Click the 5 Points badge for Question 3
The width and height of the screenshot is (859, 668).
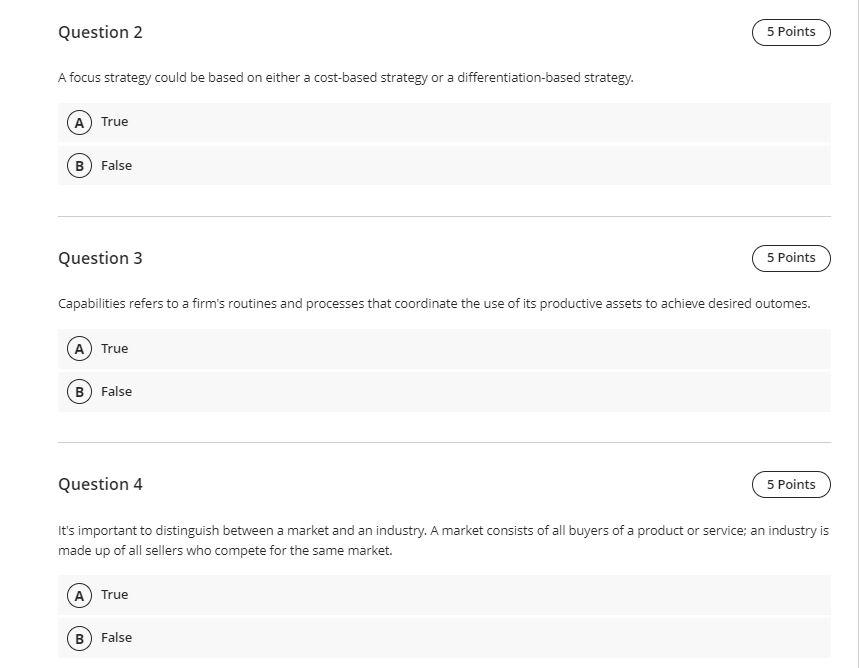790,257
